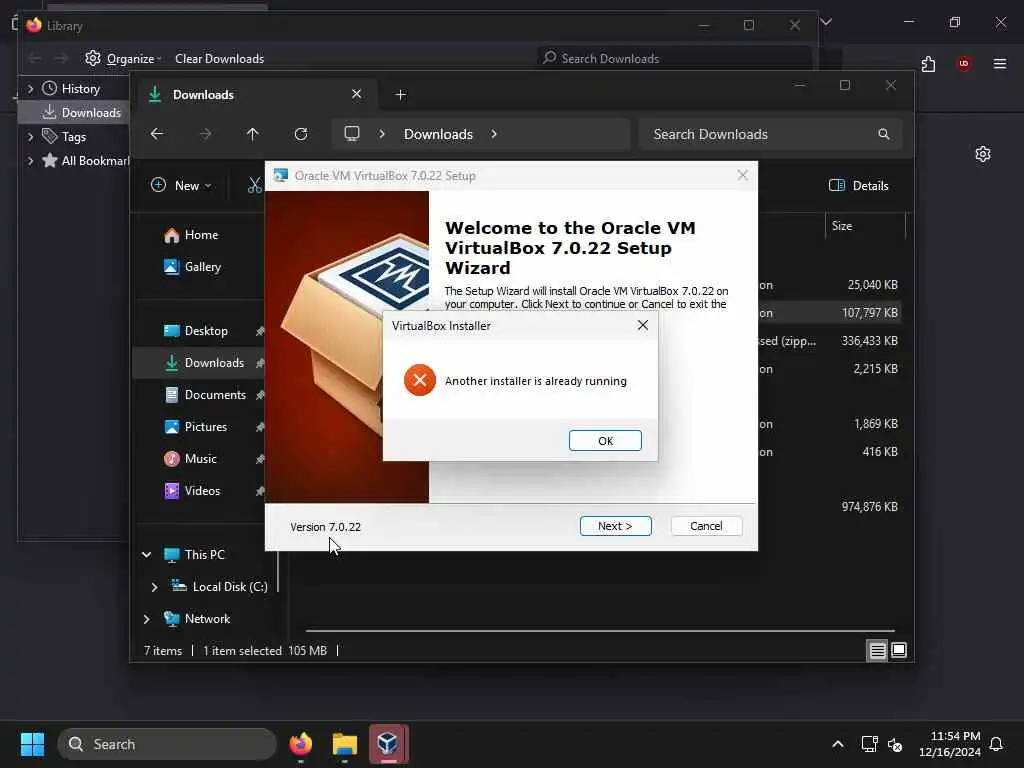Screen dimensions: 1024x768
Task: Expand Local Disk (C:) node
Action: [154, 586]
